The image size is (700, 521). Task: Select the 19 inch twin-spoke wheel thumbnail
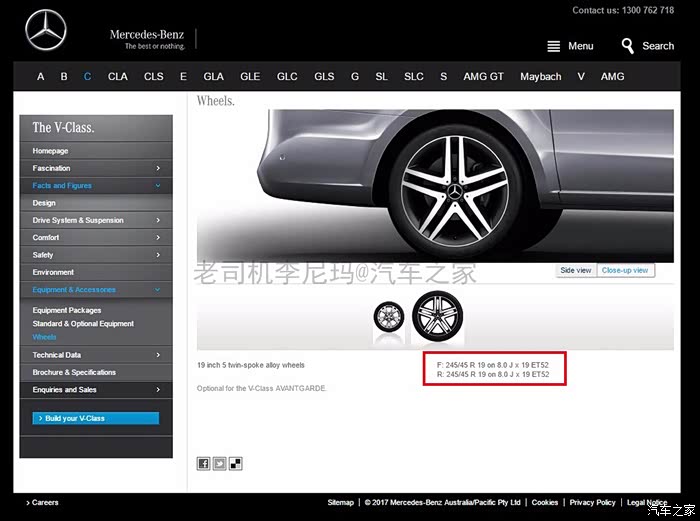coord(437,317)
